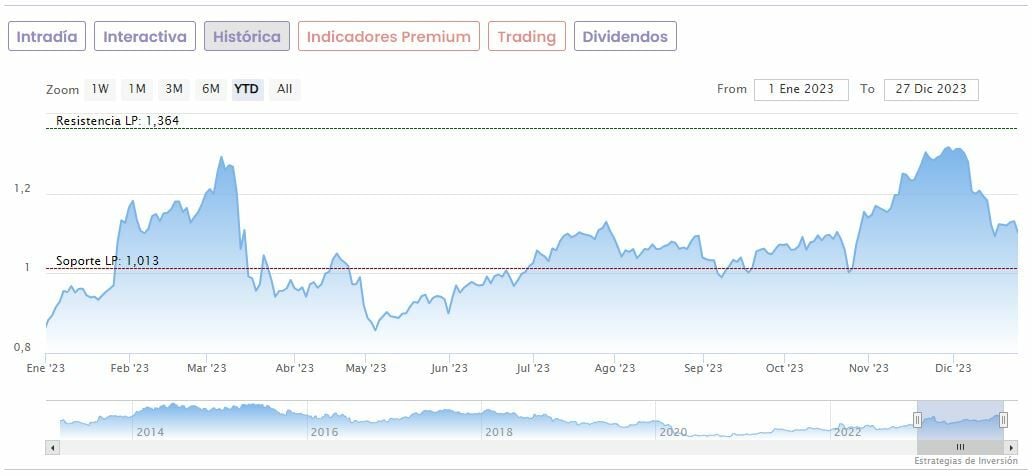This screenshot has width=1032, height=476.
Task: Switch to the Intradía tab
Action: [x=47, y=37]
